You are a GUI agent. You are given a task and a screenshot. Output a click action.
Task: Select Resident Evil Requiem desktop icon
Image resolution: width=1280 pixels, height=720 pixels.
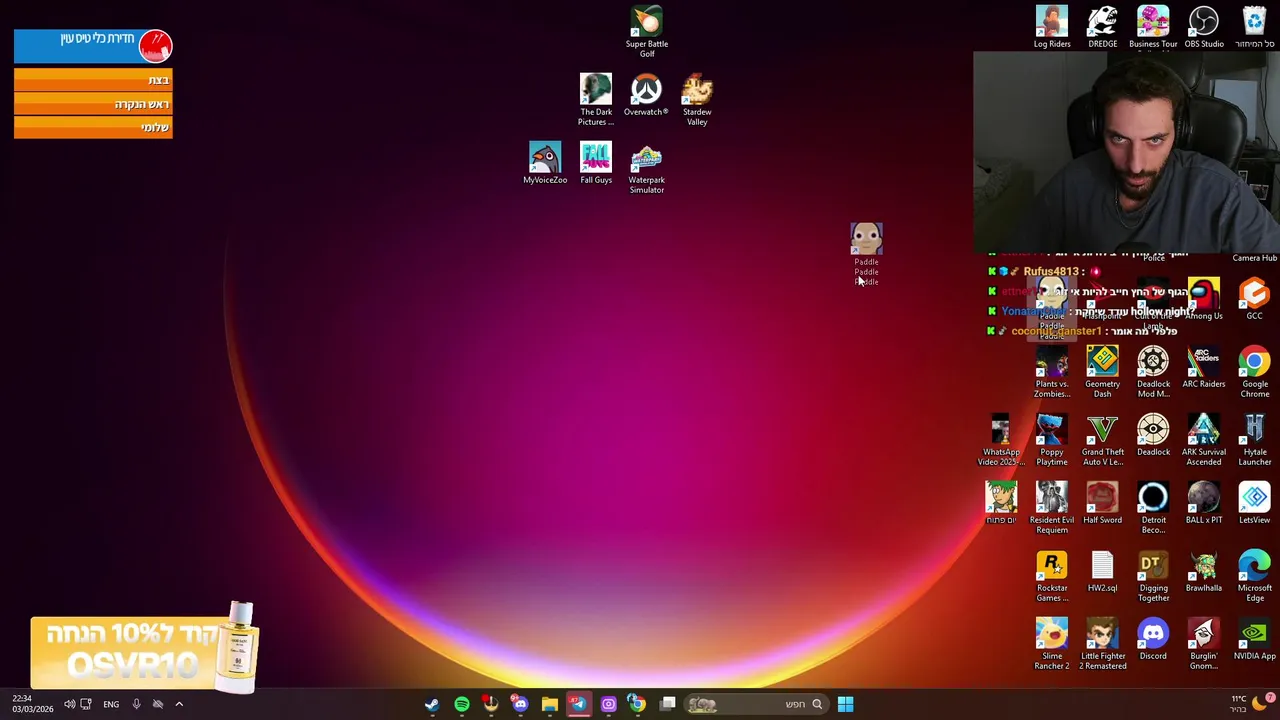tap(1052, 508)
